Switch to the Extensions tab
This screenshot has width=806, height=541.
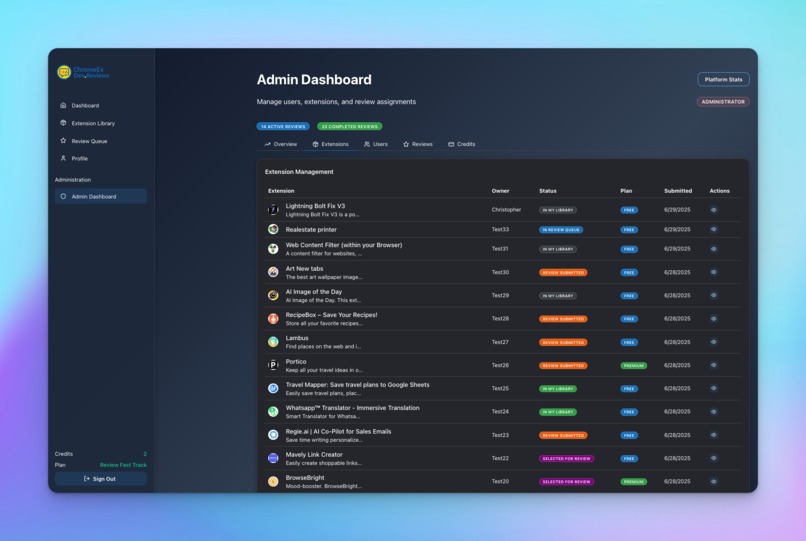(x=331, y=145)
